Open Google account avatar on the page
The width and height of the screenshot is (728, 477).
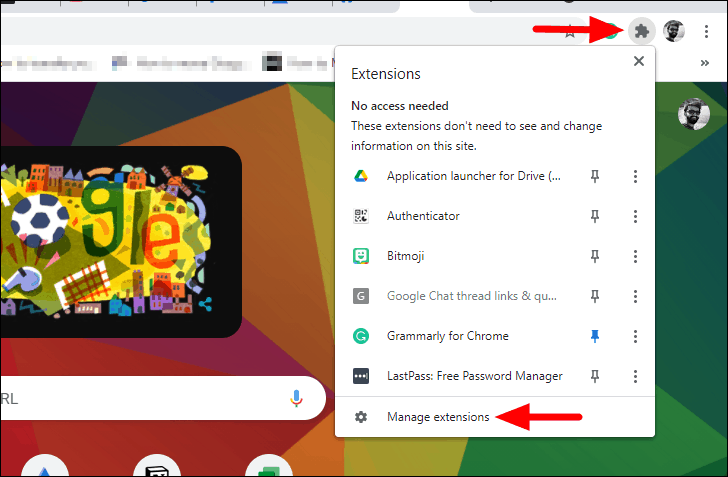694,114
